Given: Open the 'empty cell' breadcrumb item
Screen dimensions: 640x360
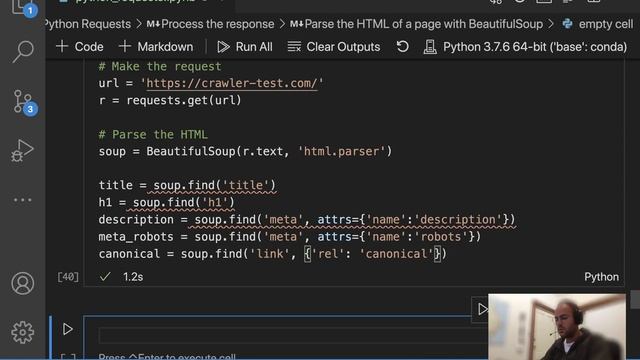Looking at the screenshot, I should (598, 24).
